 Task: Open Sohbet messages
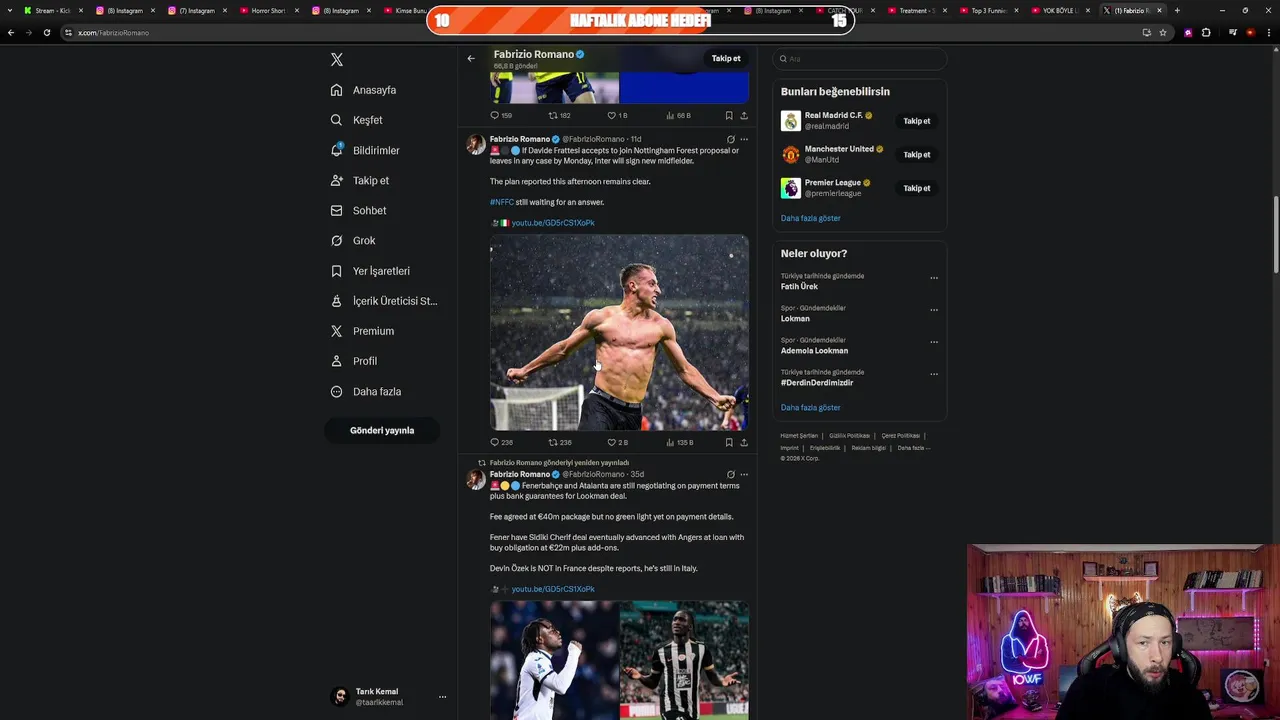coord(358,211)
